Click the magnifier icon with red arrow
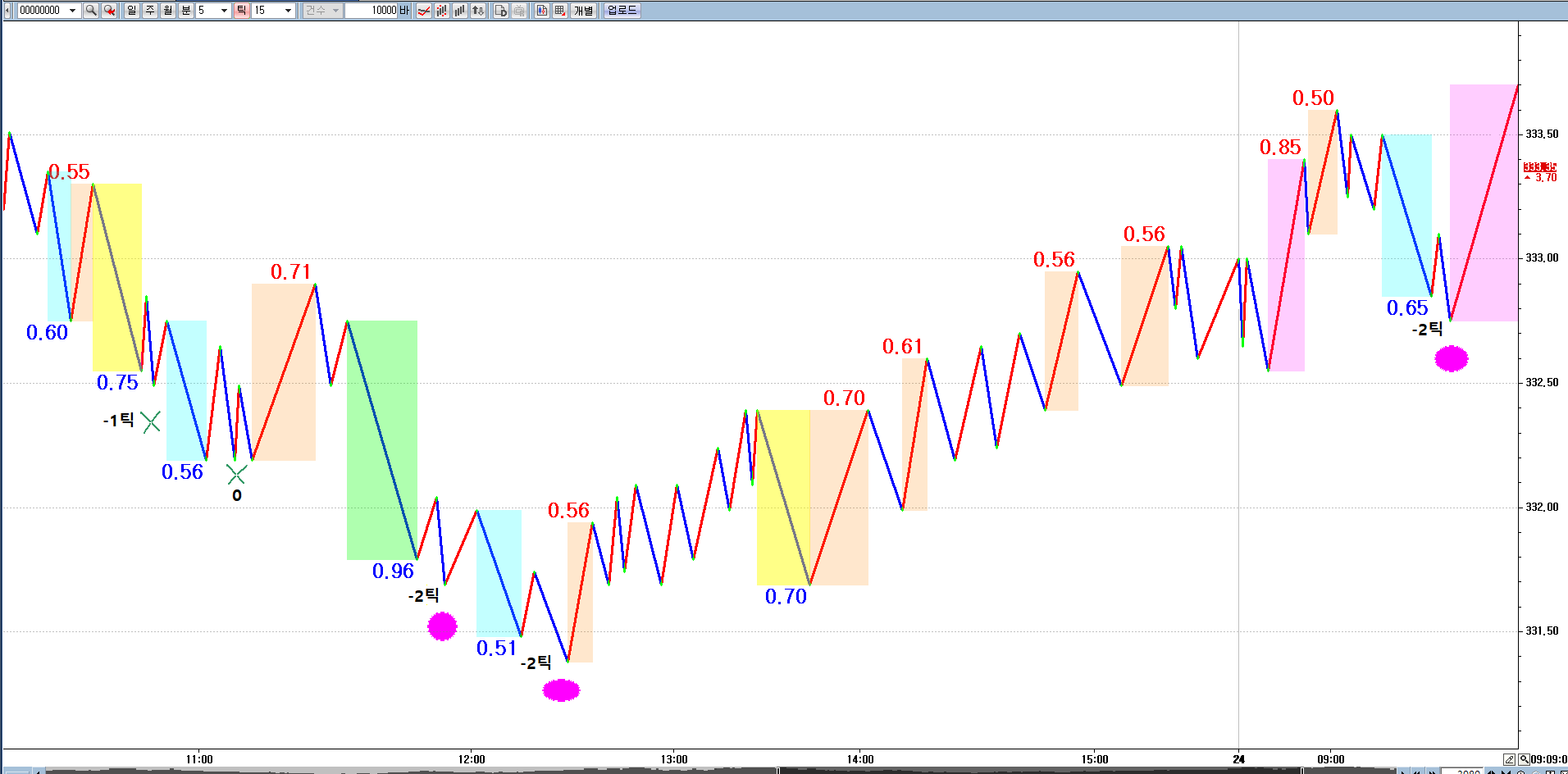Screen dimensions: 1568x774 click(109, 11)
